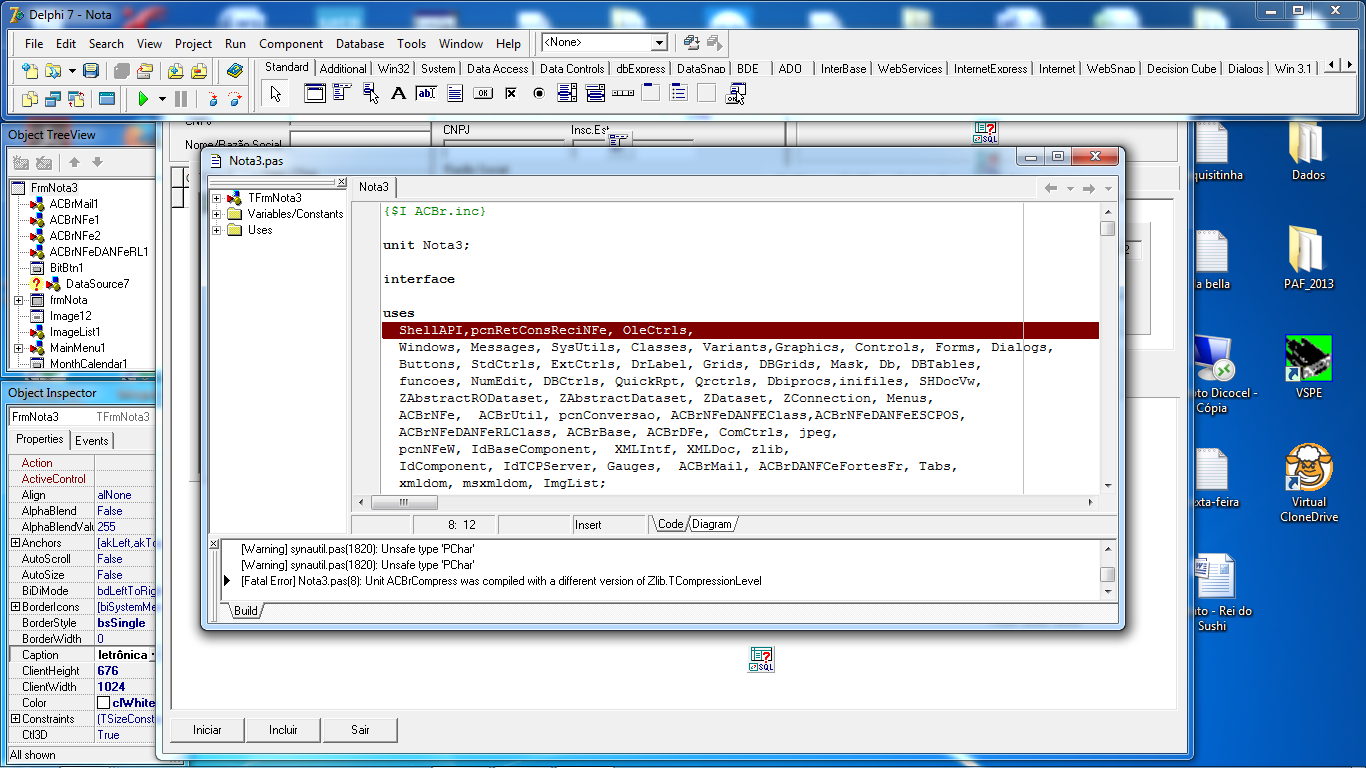Open the Component menu
This screenshot has height=768, width=1366.
pyautogui.click(x=291, y=44)
